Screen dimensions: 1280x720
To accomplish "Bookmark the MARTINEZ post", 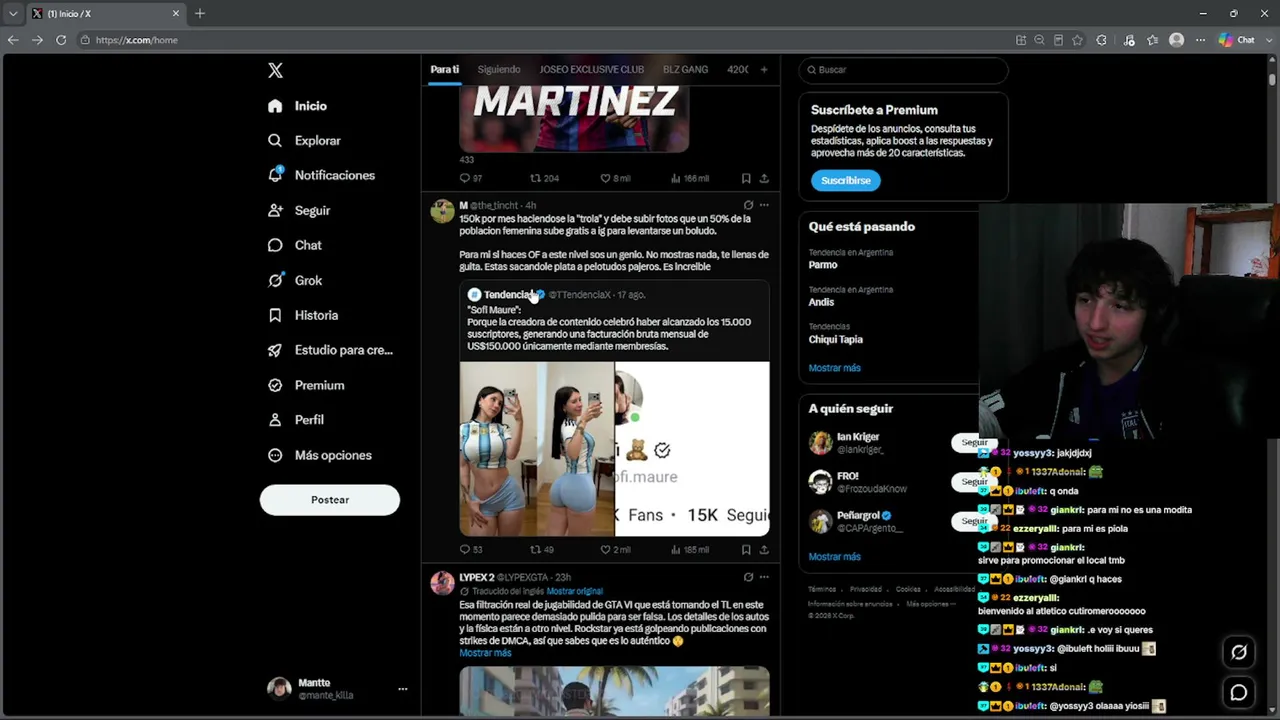I will pos(746,178).
